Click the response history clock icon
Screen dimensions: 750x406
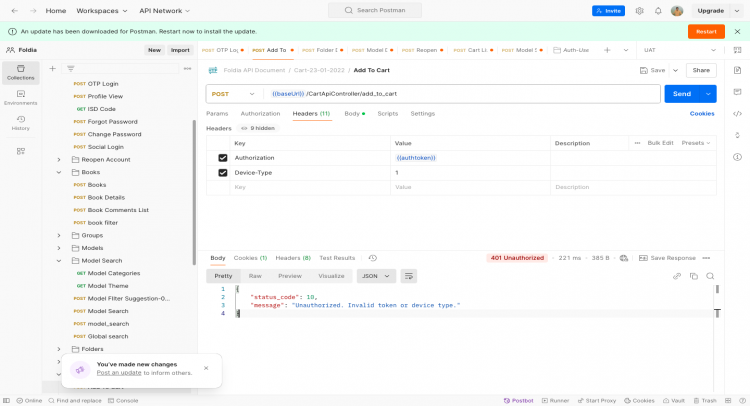coord(373,258)
